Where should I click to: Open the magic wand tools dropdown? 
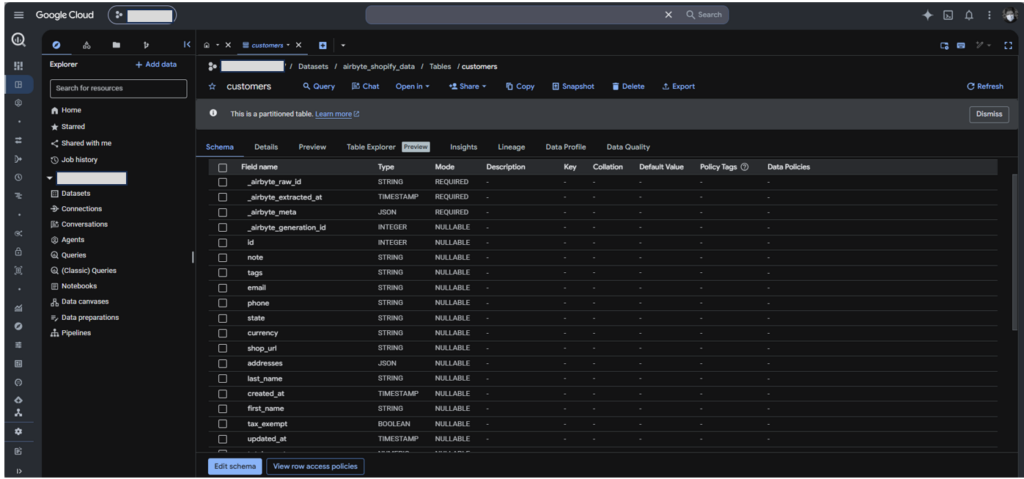pos(983,45)
